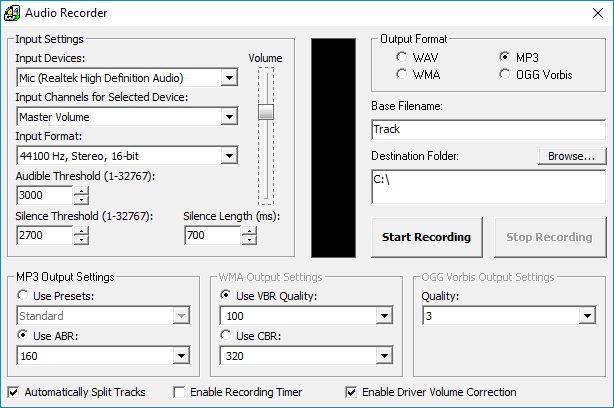Decrease Audible Threshold with down arrow

click(81, 200)
